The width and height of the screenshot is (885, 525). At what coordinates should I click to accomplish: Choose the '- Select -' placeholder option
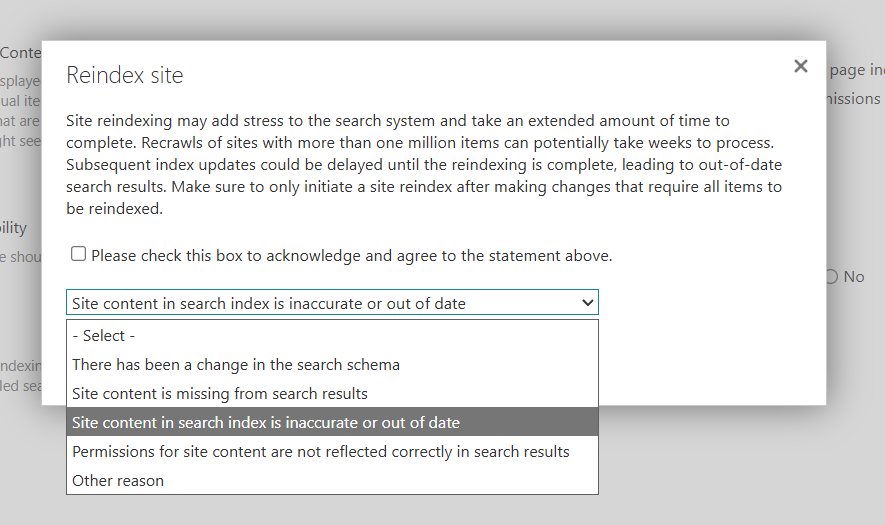(x=104, y=336)
